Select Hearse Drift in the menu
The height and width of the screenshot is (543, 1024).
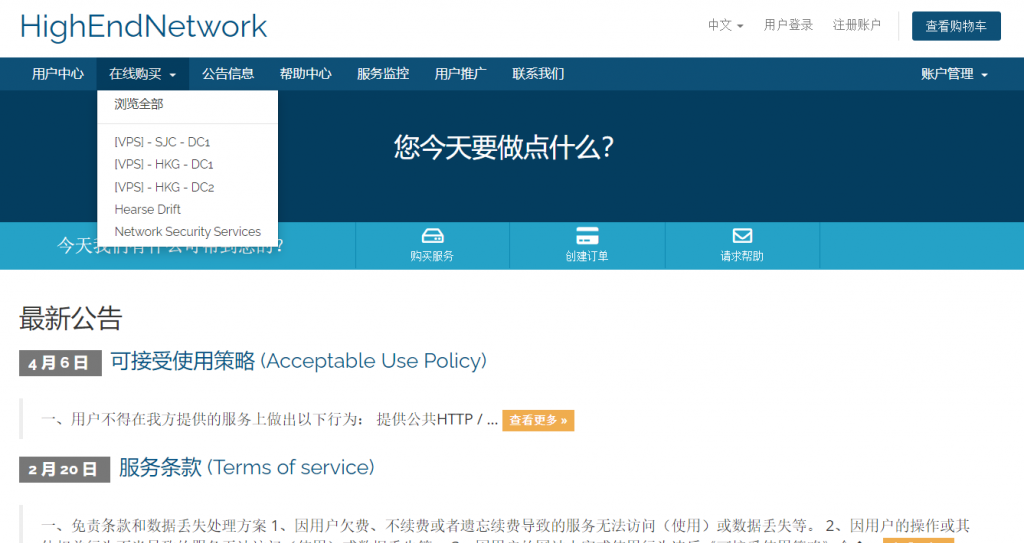click(x=148, y=209)
